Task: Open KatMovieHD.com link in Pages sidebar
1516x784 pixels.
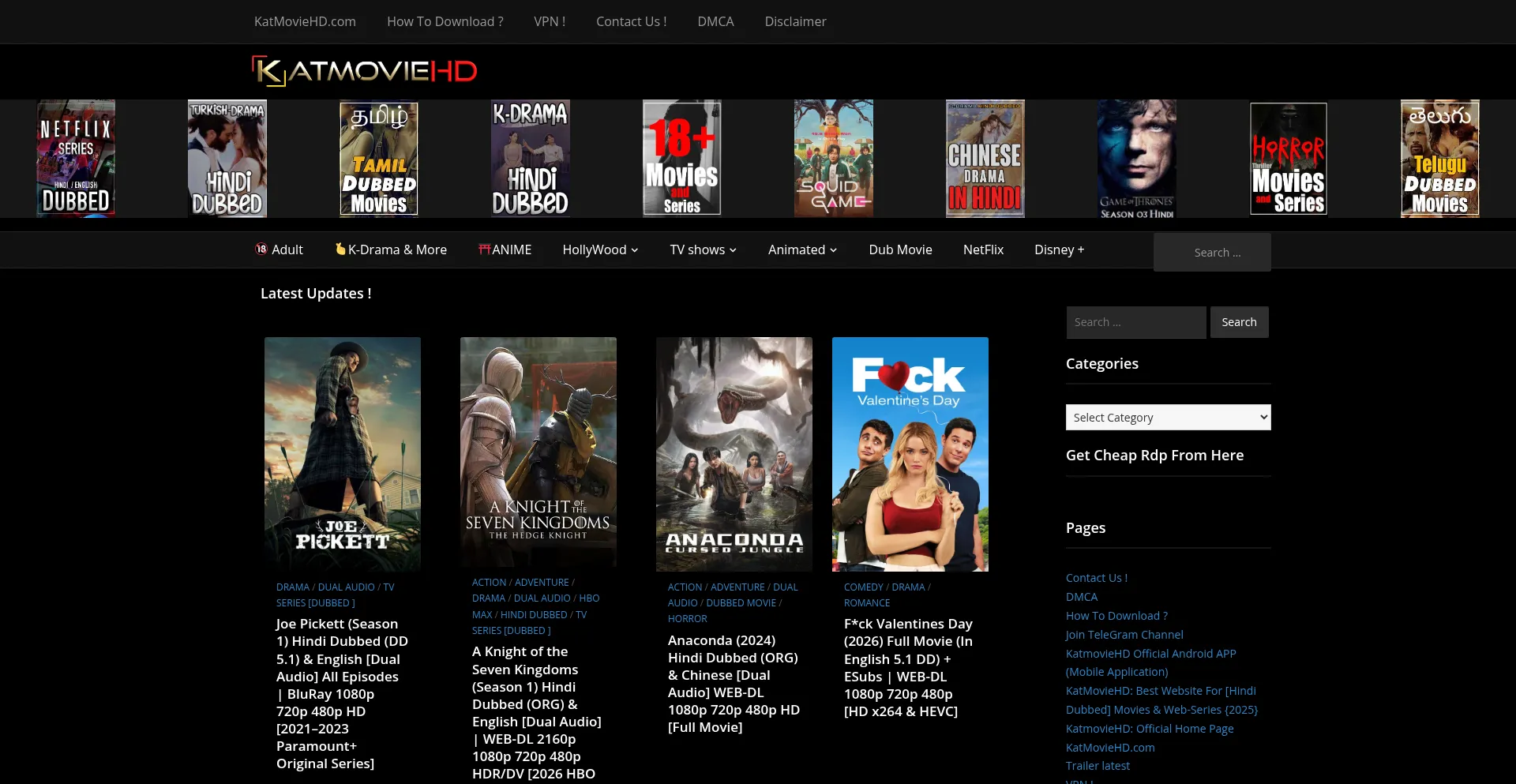Action: coord(1110,748)
